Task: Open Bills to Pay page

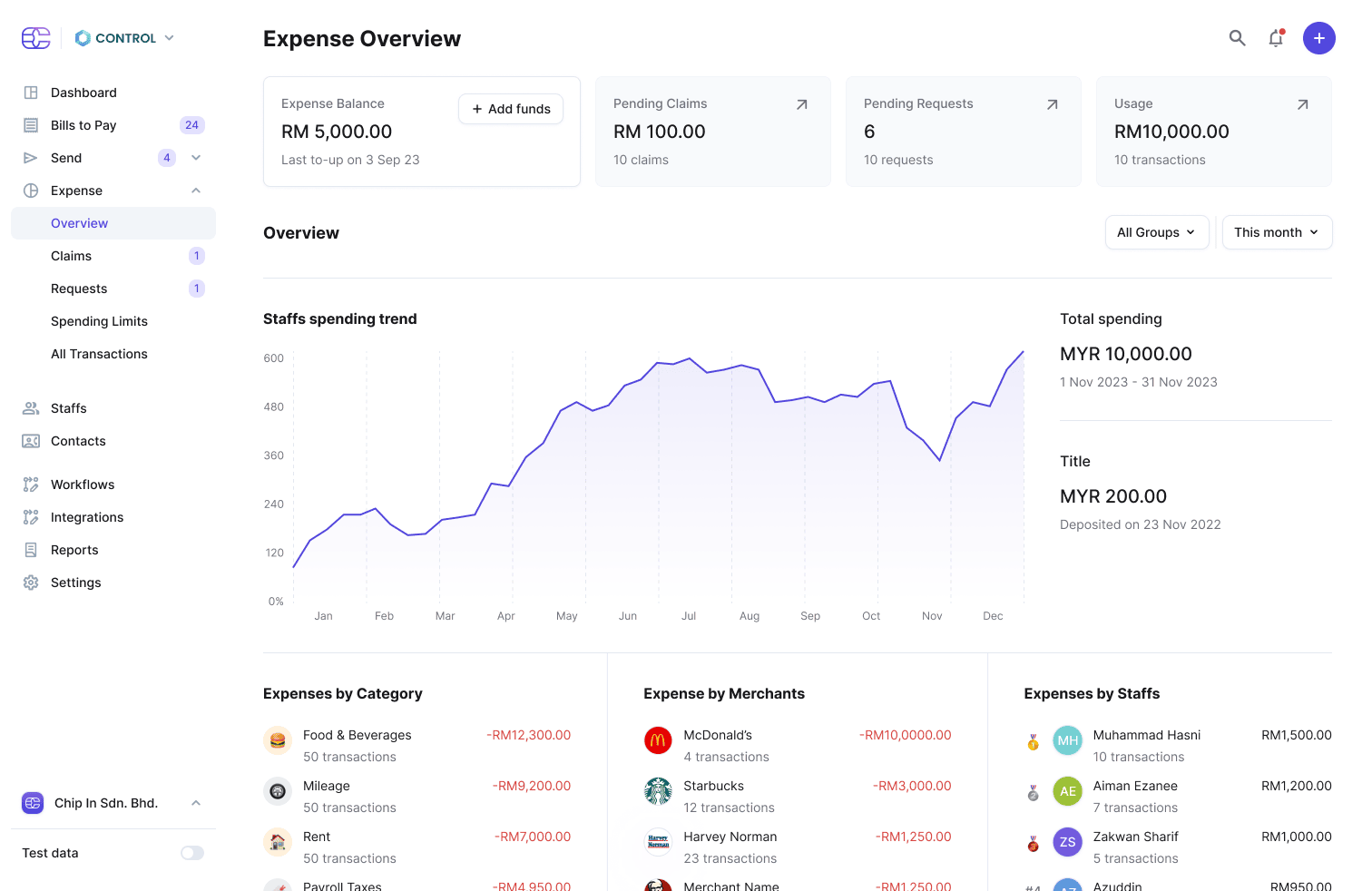Action: tap(83, 125)
